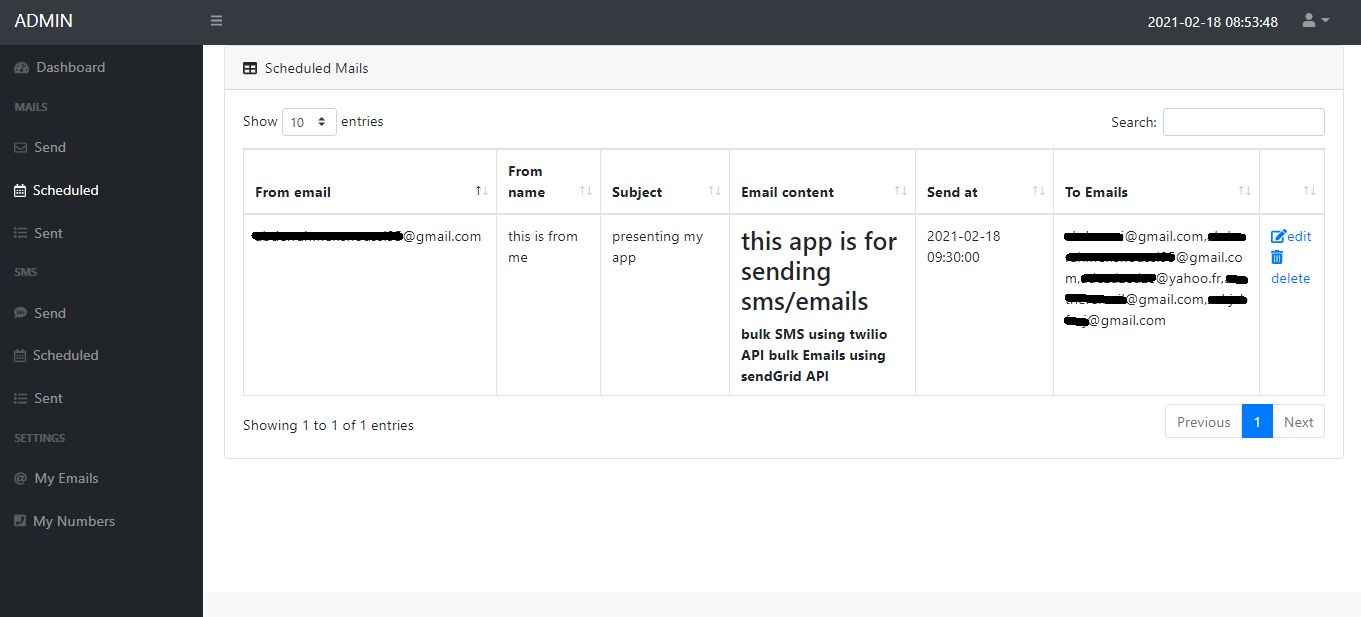
Task: Click the chat bubble icon for SMS Send
Action: tap(20, 314)
